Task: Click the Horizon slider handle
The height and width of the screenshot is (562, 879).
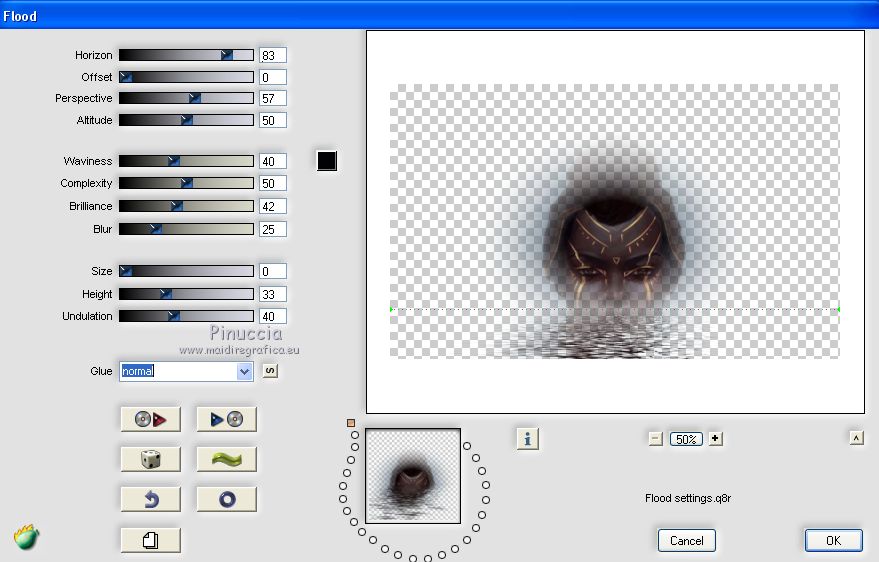Action: pyautogui.click(x=227, y=55)
